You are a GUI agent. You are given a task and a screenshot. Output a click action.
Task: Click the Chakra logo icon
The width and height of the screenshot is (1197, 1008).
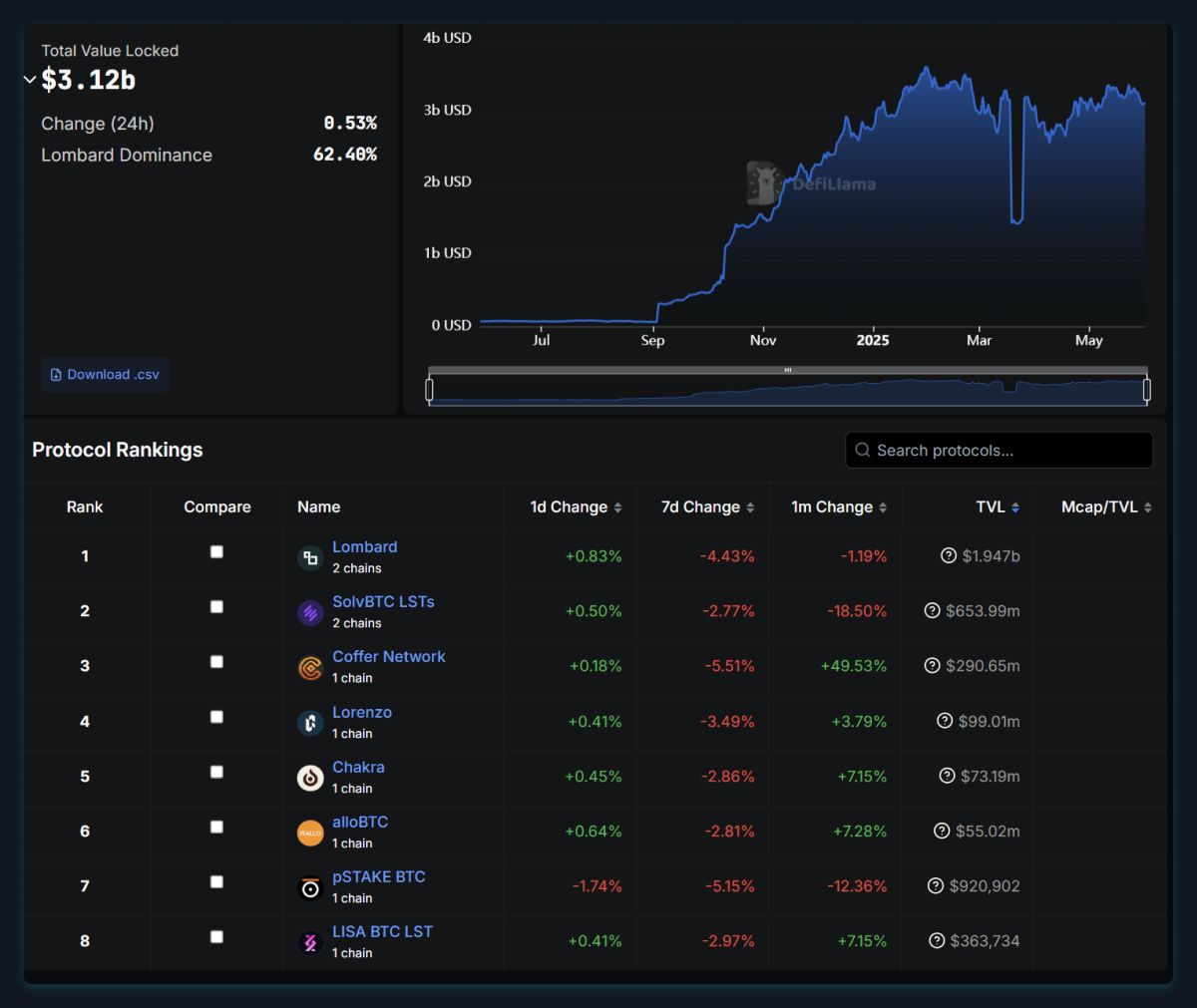tap(310, 778)
